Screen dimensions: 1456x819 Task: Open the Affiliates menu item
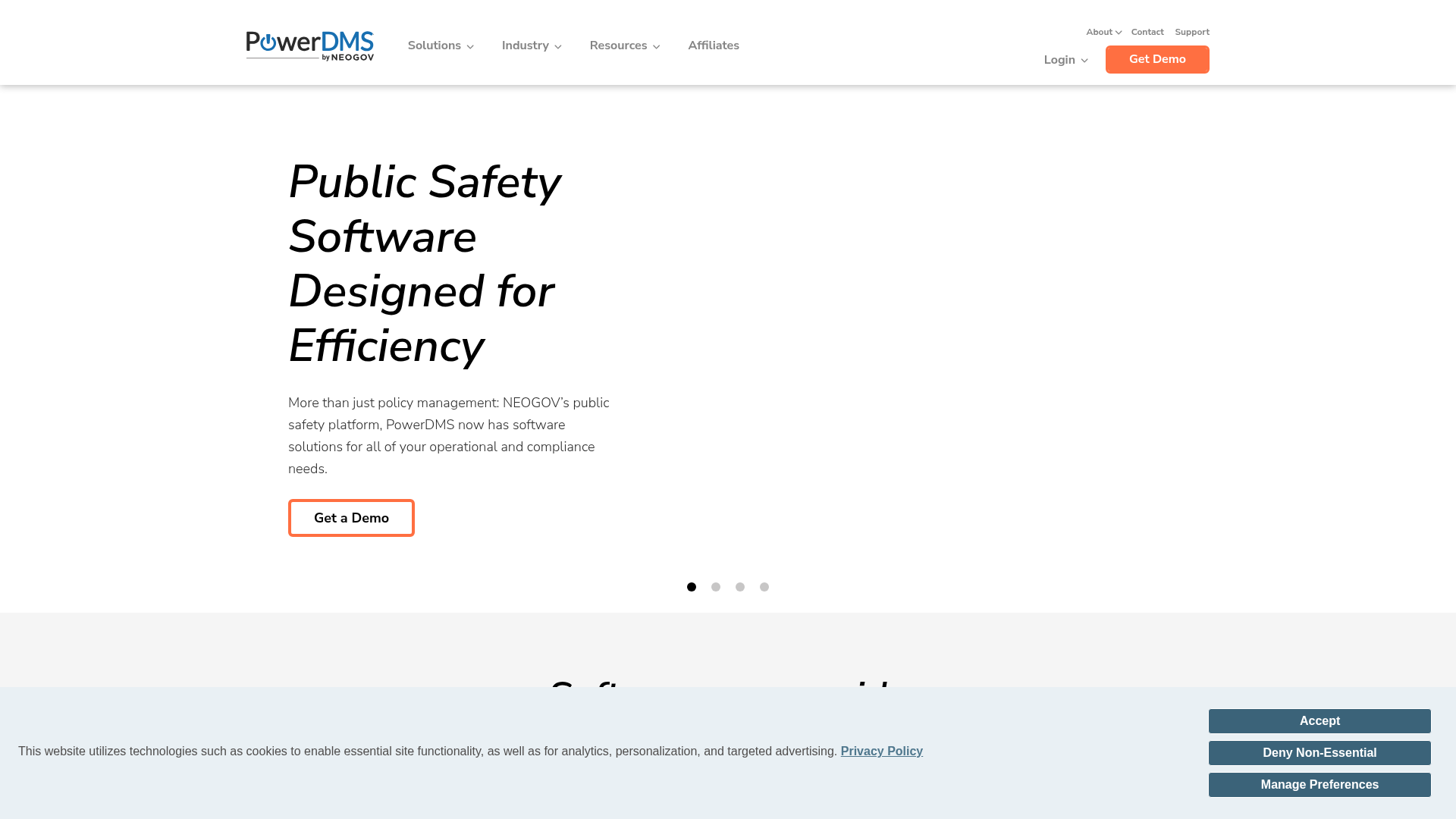[713, 45]
